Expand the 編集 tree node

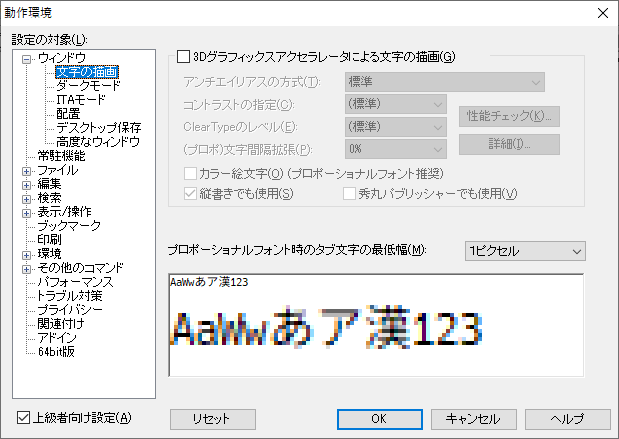[27, 184]
